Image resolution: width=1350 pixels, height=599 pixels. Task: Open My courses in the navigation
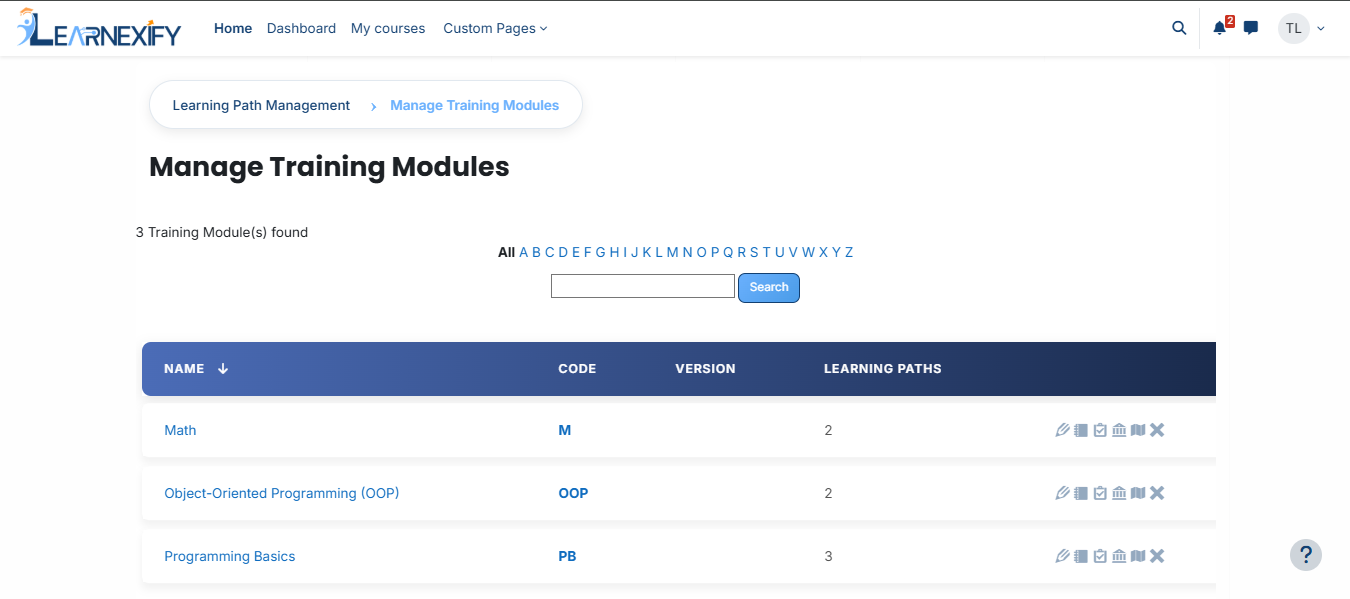click(x=388, y=28)
